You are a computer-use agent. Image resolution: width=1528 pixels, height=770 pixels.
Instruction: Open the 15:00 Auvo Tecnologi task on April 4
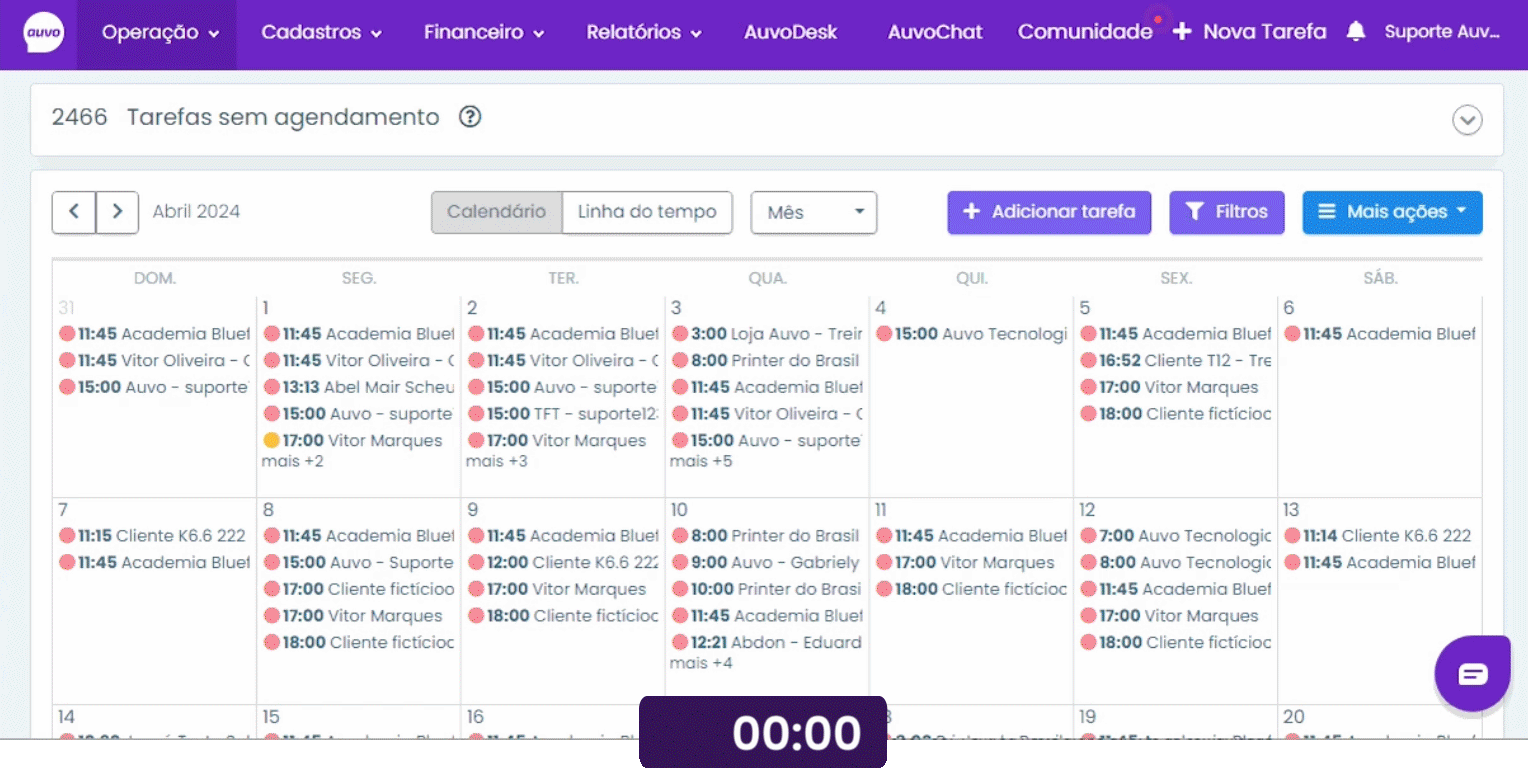pyautogui.click(x=972, y=334)
